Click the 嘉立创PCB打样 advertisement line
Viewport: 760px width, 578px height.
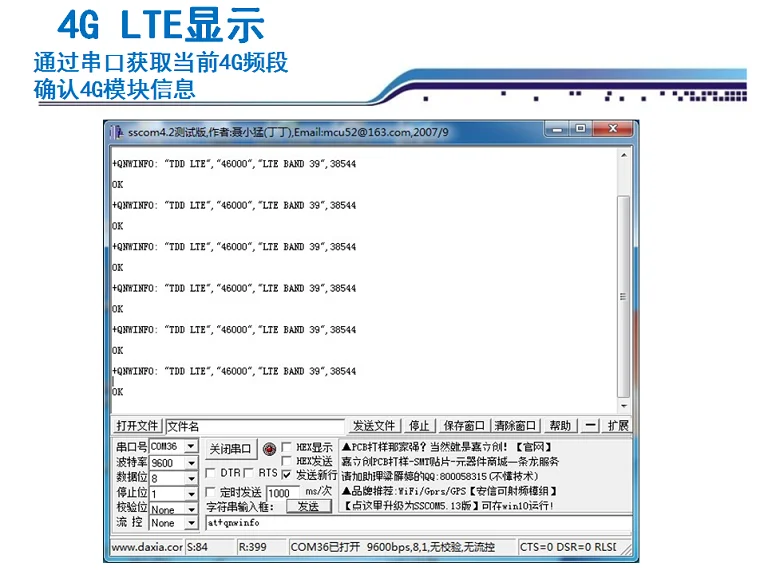(x=450, y=461)
